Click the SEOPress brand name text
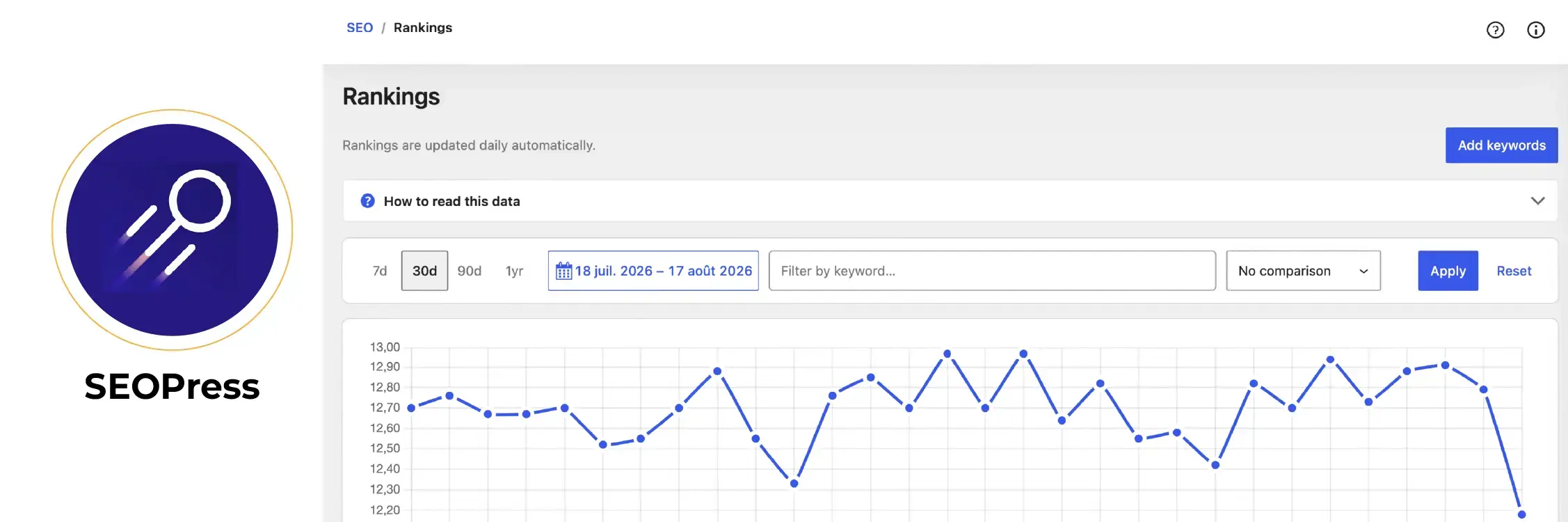The height and width of the screenshot is (522, 1568). point(172,386)
